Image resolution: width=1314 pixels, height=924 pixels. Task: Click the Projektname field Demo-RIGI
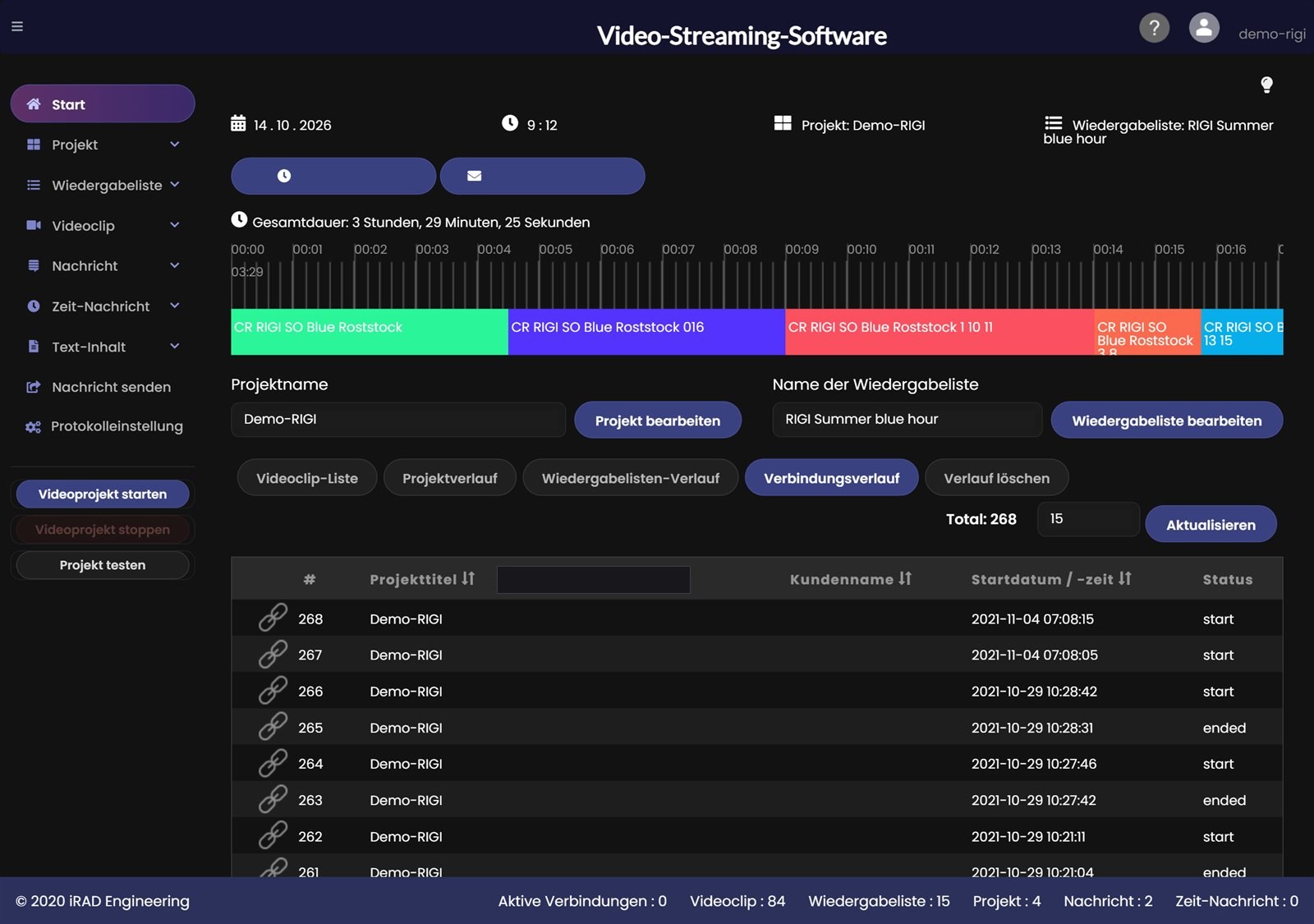tap(398, 419)
